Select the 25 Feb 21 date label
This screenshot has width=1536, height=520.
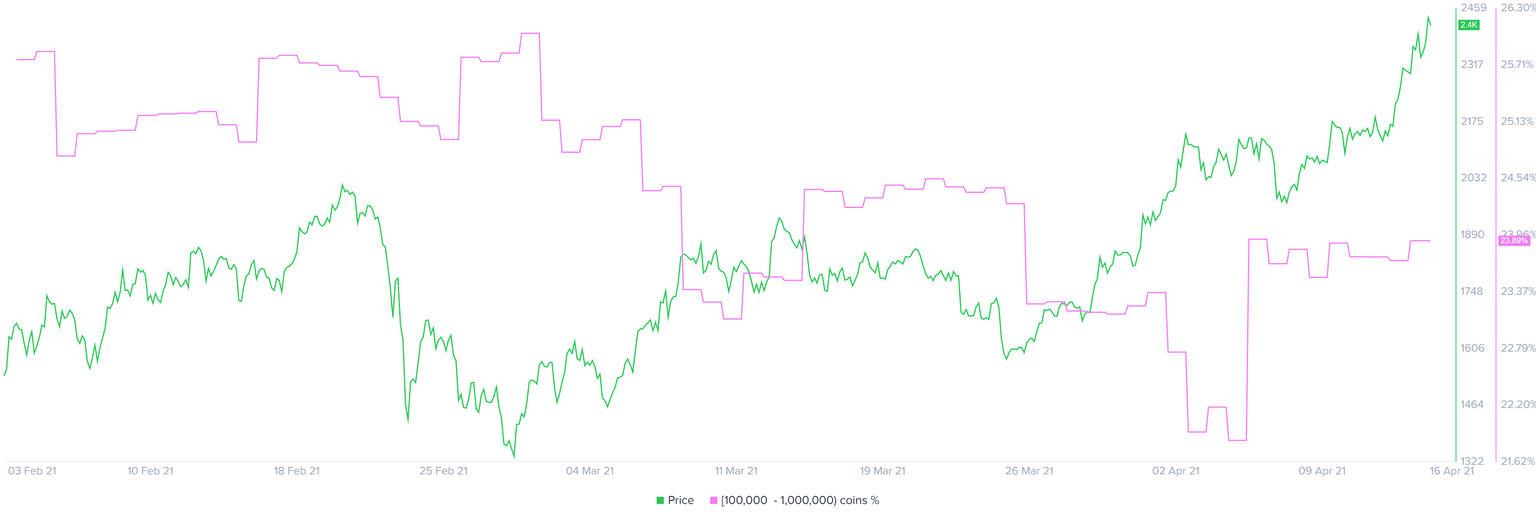443,470
